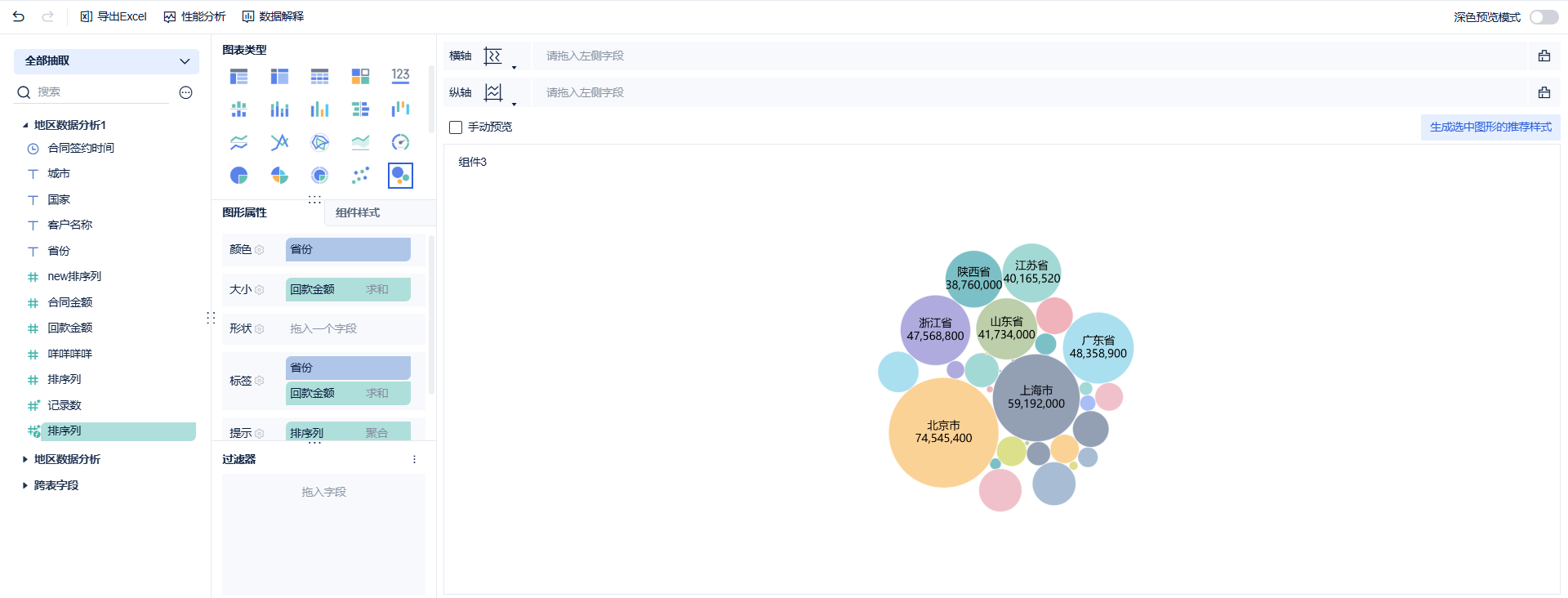Expand the 地区数据分析 tree node
This screenshot has width=1568, height=598.
point(25,460)
